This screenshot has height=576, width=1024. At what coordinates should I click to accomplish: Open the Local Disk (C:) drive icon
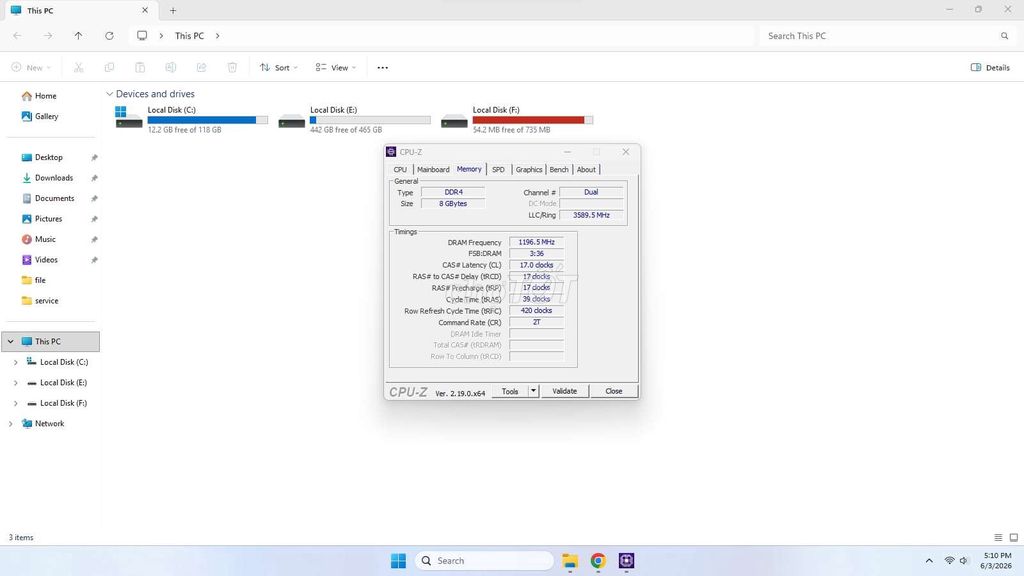click(129, 118)
